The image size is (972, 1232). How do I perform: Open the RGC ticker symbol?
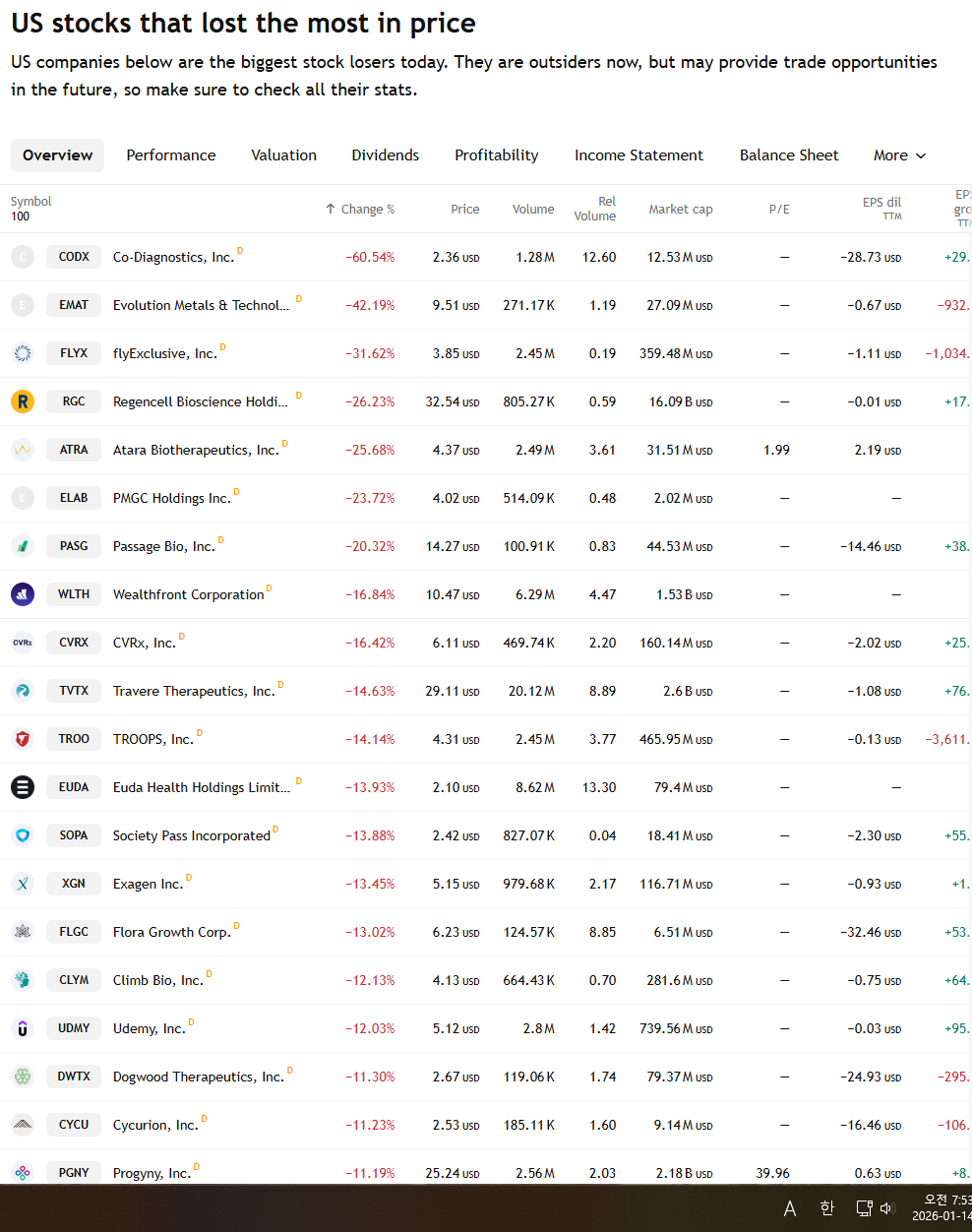pyautogui.click(x=74, y=401)
